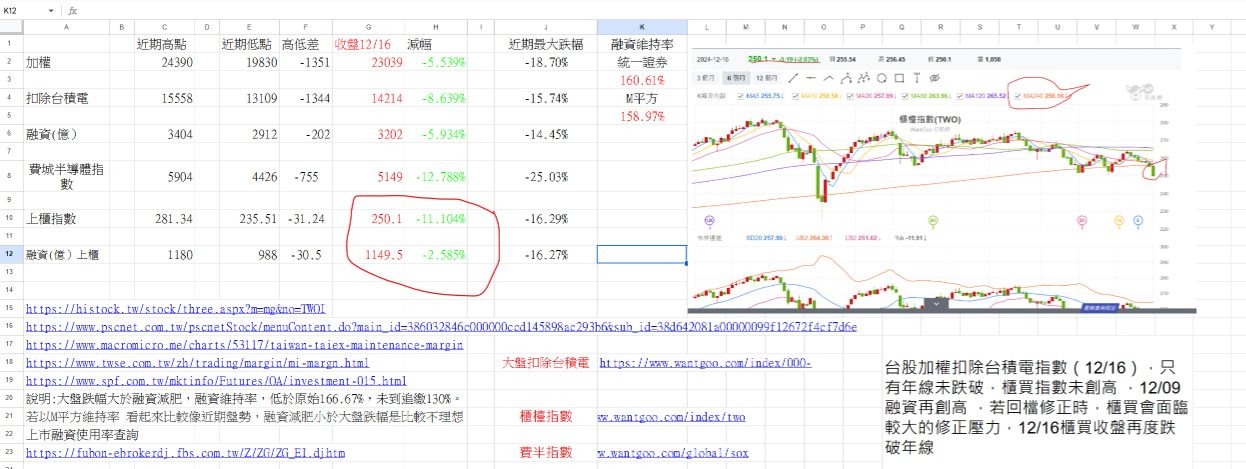Open the pscnet.com.tw menuContent link
The width and height of the screenshot is (1246, 469).
[x=441, y=326]
